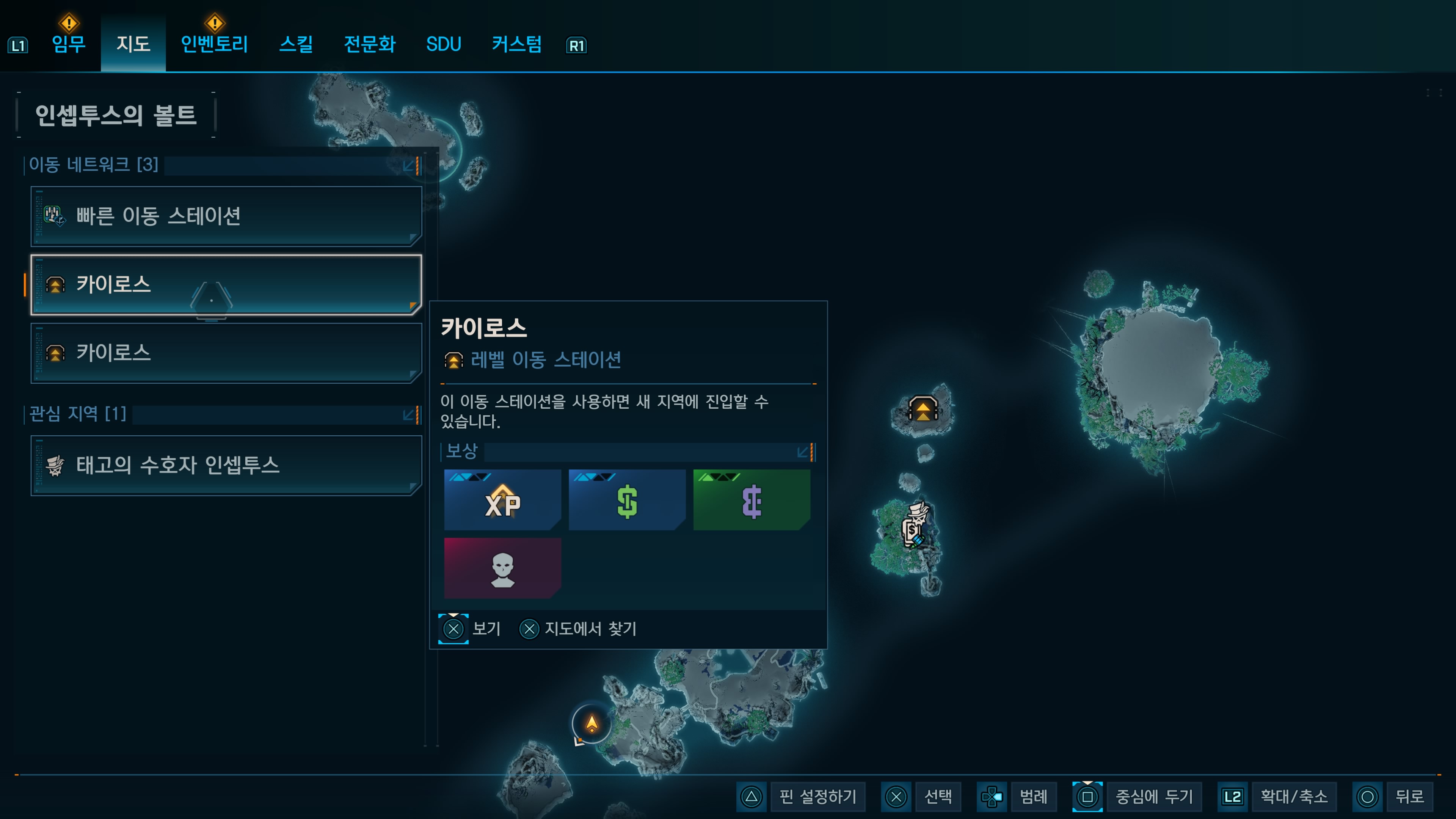Image resolution: width=1456 pixels, height=819 pixels.
Task: Open the 임무 tab
Action: pyautogui.click(x=68, y=44)
